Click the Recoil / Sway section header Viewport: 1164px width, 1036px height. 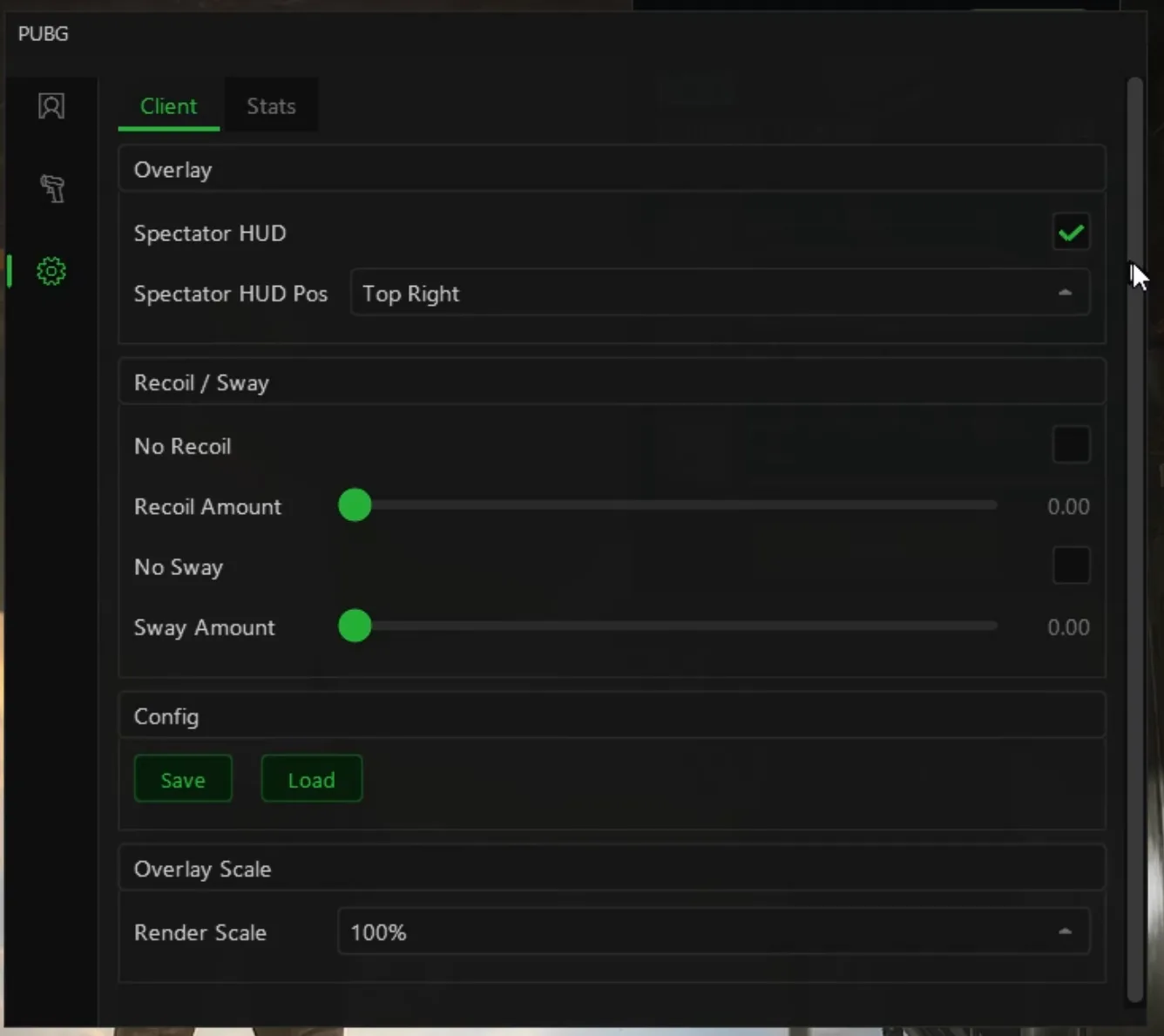[612, 382]
